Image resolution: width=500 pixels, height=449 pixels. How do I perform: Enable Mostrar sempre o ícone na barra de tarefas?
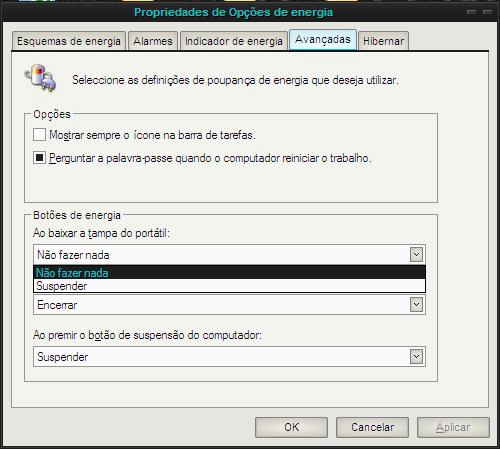point(39,135)
